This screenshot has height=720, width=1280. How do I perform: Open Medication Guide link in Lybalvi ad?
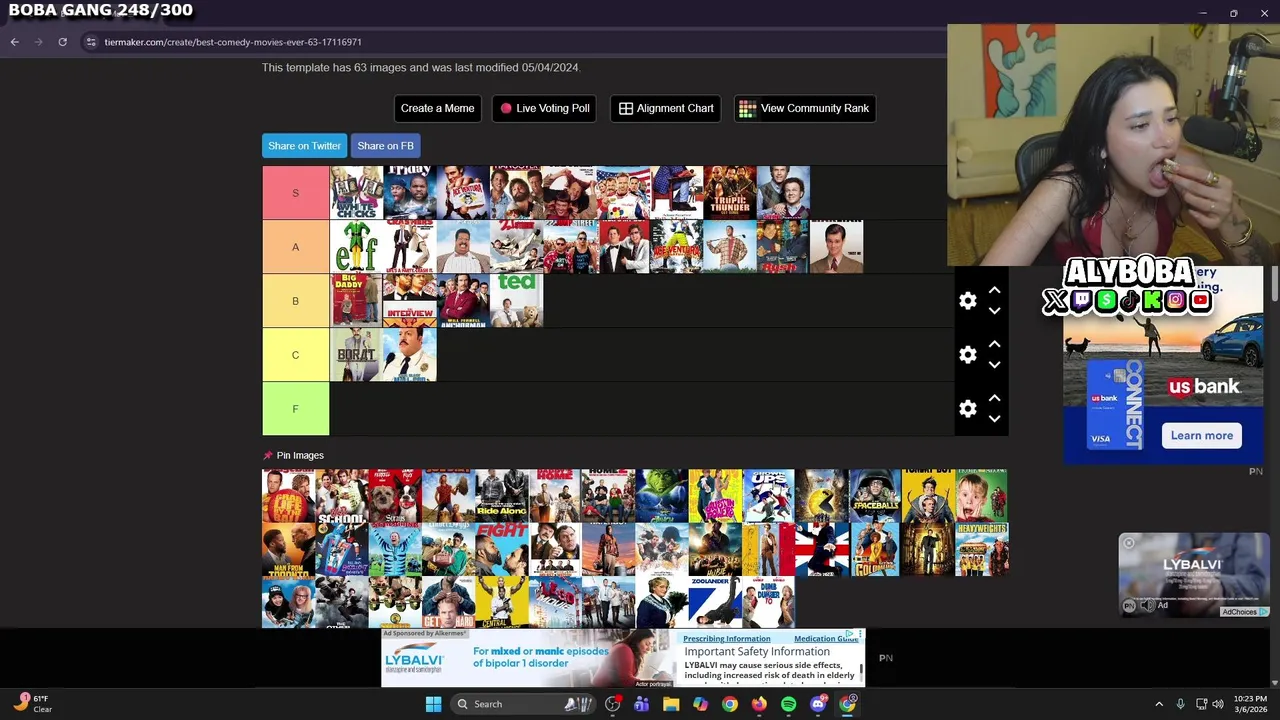[x=826, y=639]
